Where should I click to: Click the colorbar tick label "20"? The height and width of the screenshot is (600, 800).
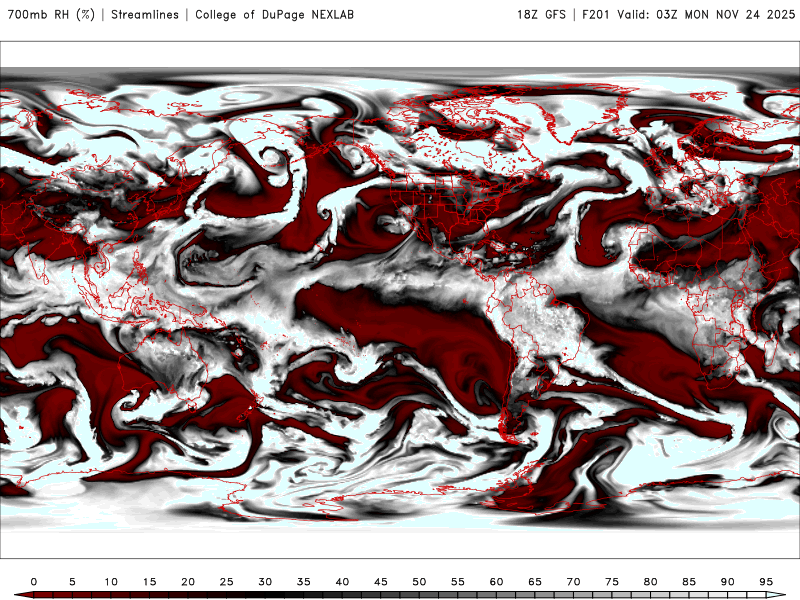[x=188, y=582]
